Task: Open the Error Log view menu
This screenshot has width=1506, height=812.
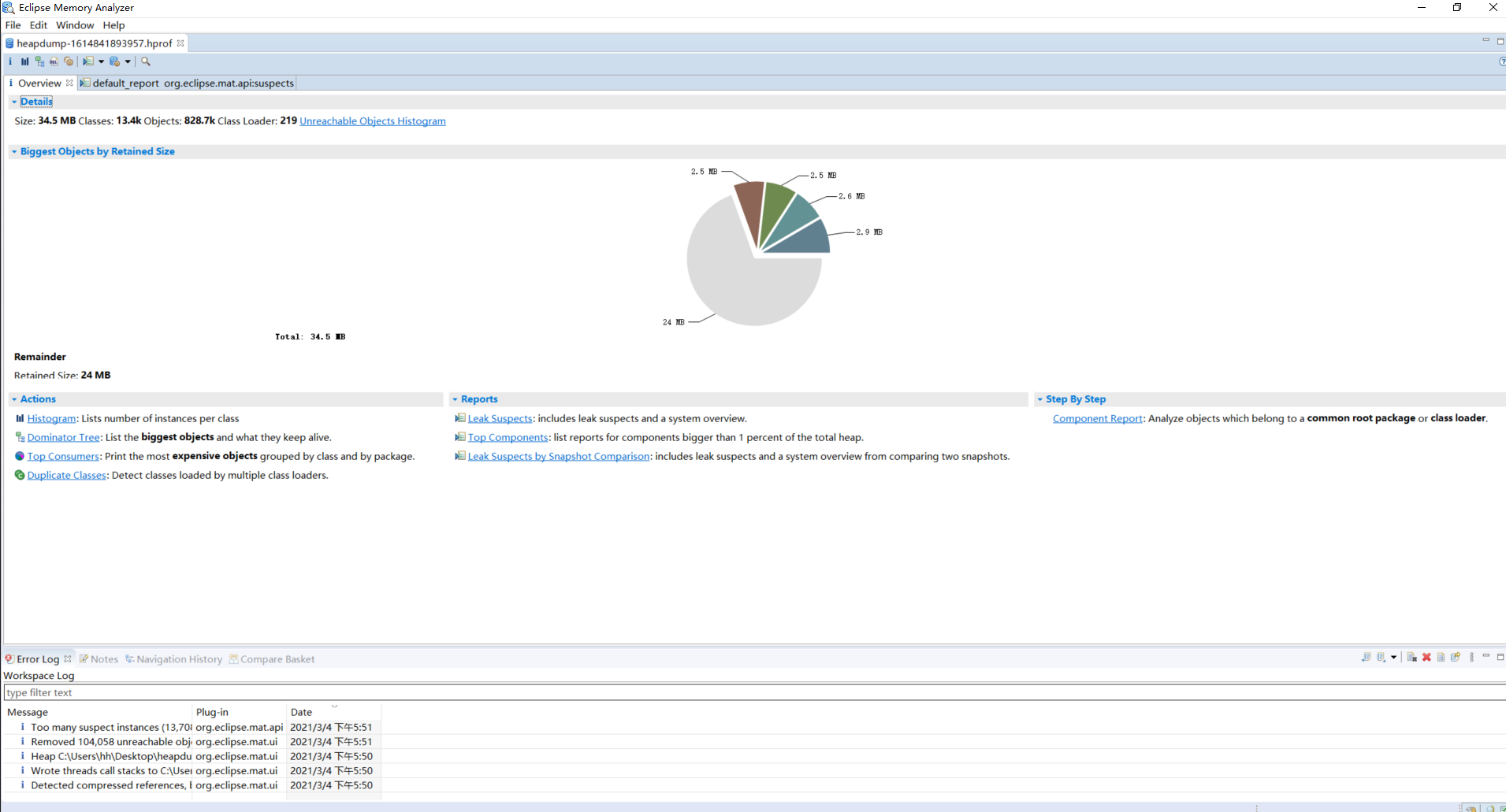Action: (1471, 658)
